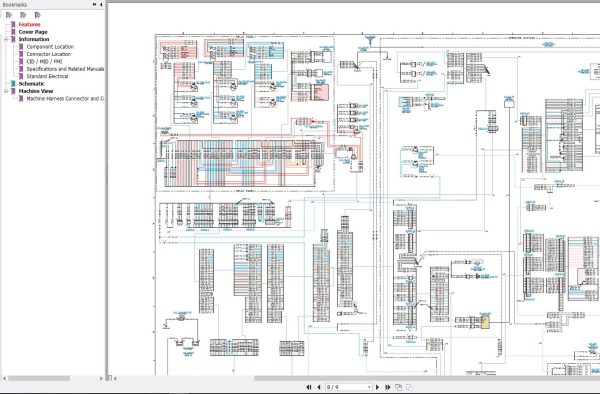Collapse the Information bookmark branch
The image size is (600, 394).
click(6, 39)
